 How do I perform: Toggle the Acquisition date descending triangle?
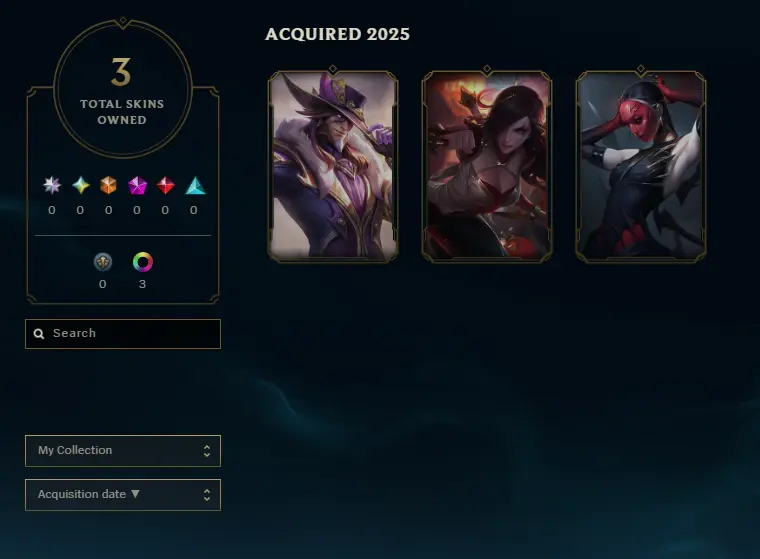(x=135, y=494)
